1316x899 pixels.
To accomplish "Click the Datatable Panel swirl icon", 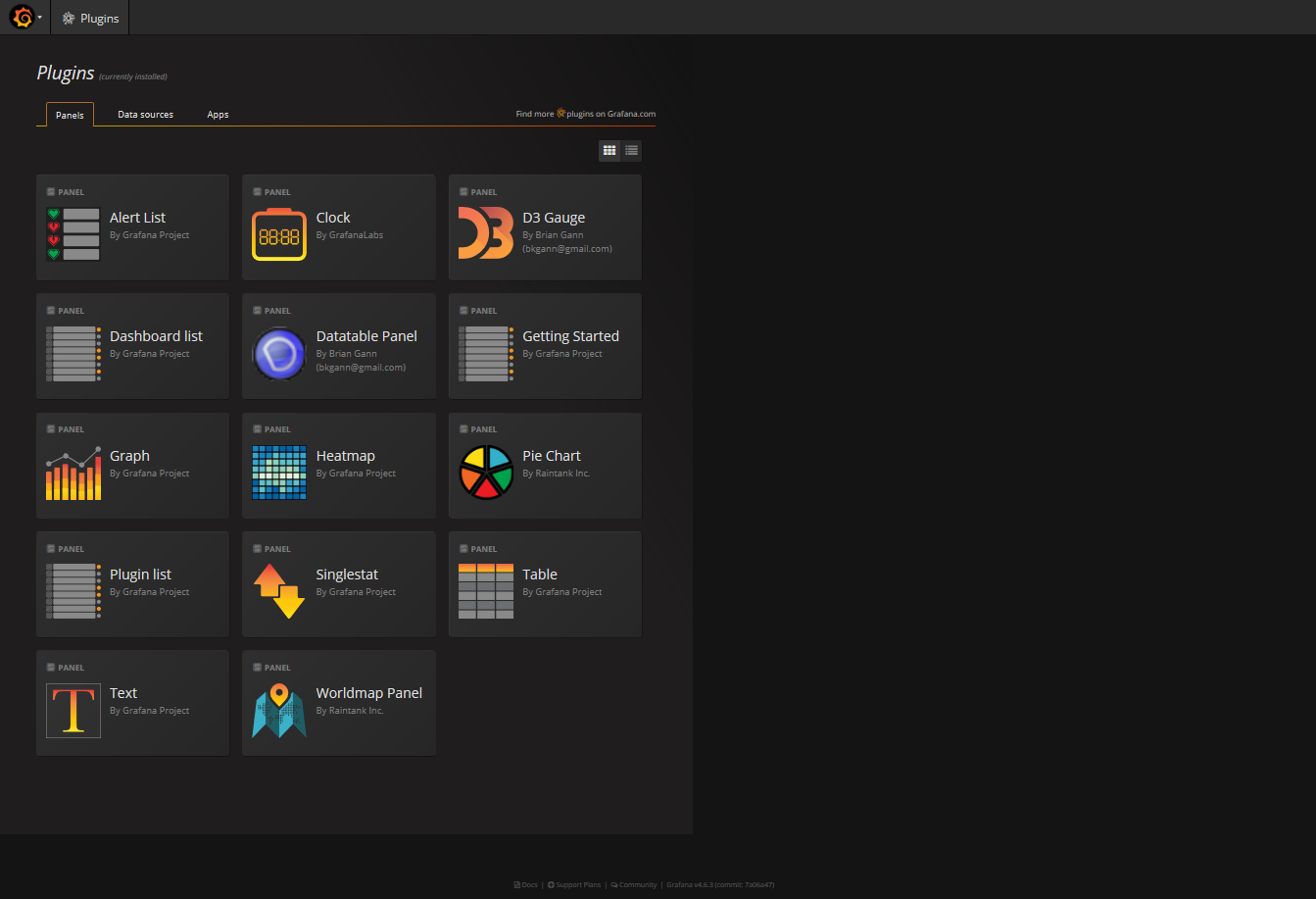I will 279,353.
